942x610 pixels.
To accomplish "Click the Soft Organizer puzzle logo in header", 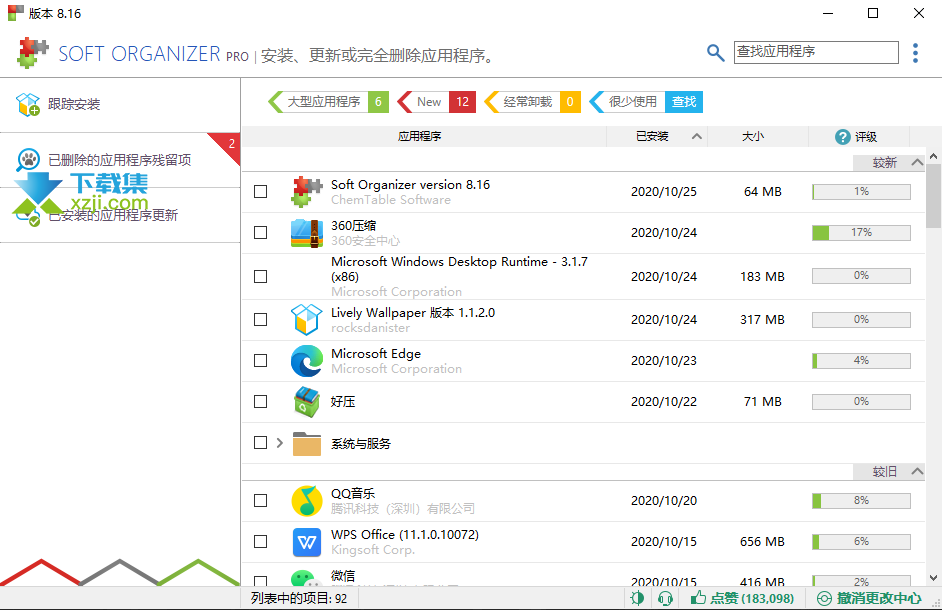I will [x=32, y=53].
